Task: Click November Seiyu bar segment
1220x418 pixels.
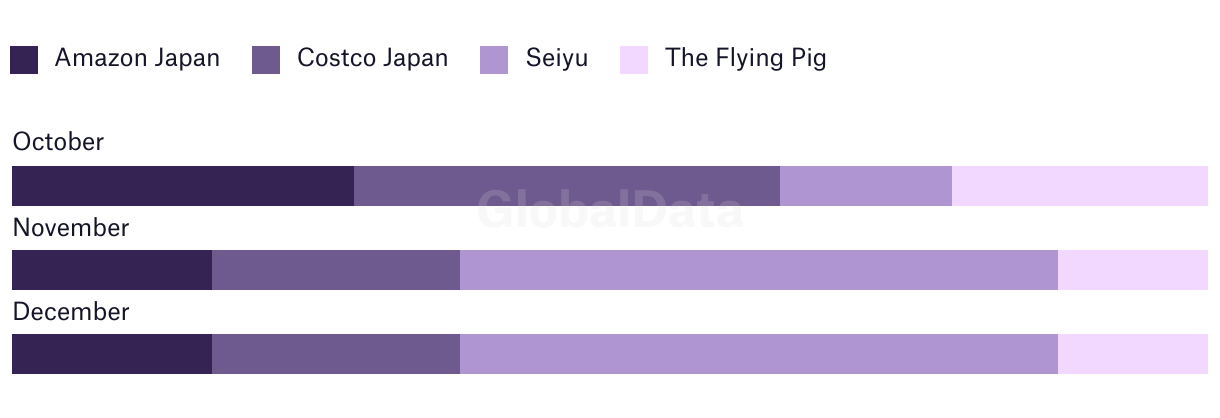Action: tap(759, 270)
